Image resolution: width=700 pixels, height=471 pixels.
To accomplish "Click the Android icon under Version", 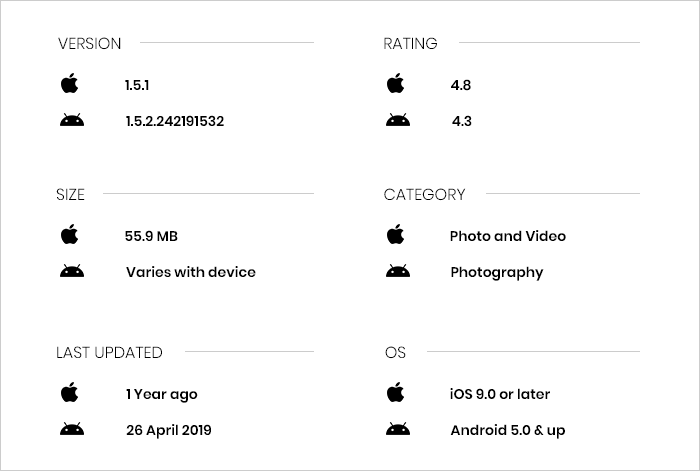I will (72, 120).
